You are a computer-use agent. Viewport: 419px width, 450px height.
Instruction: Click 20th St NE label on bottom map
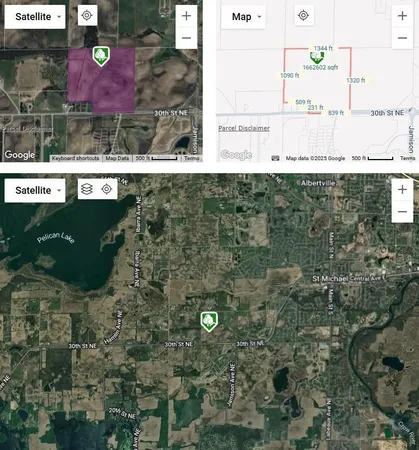122,414
